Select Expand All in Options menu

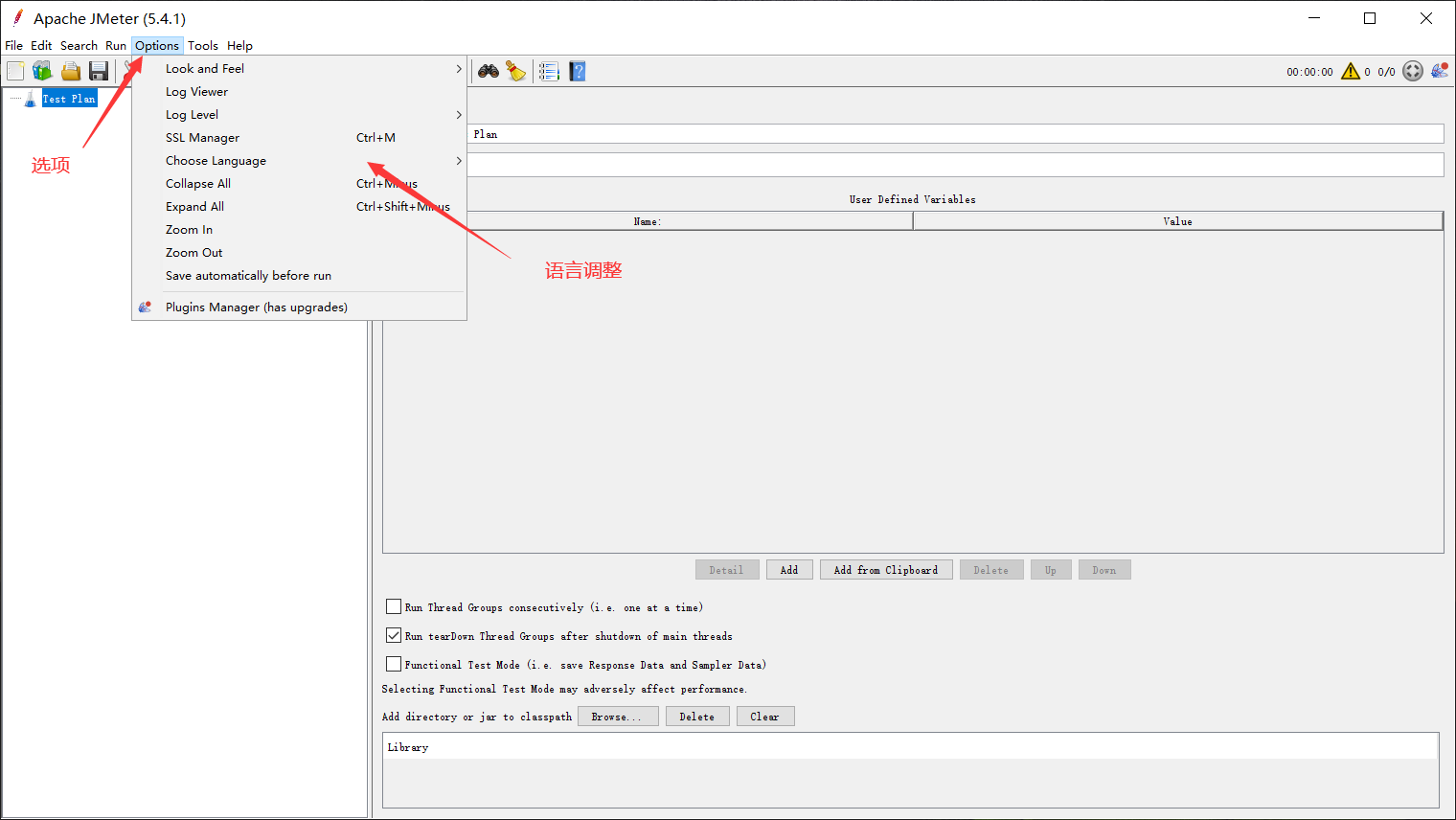(x=299, y=207)
